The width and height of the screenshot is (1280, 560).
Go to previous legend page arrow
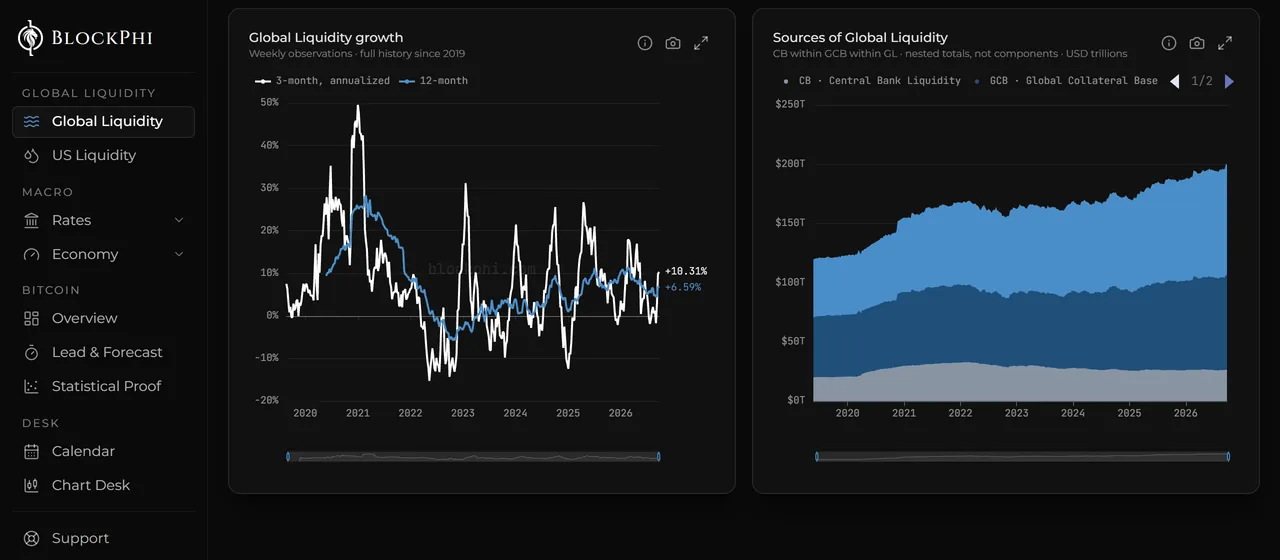[x=1175, y=81]
